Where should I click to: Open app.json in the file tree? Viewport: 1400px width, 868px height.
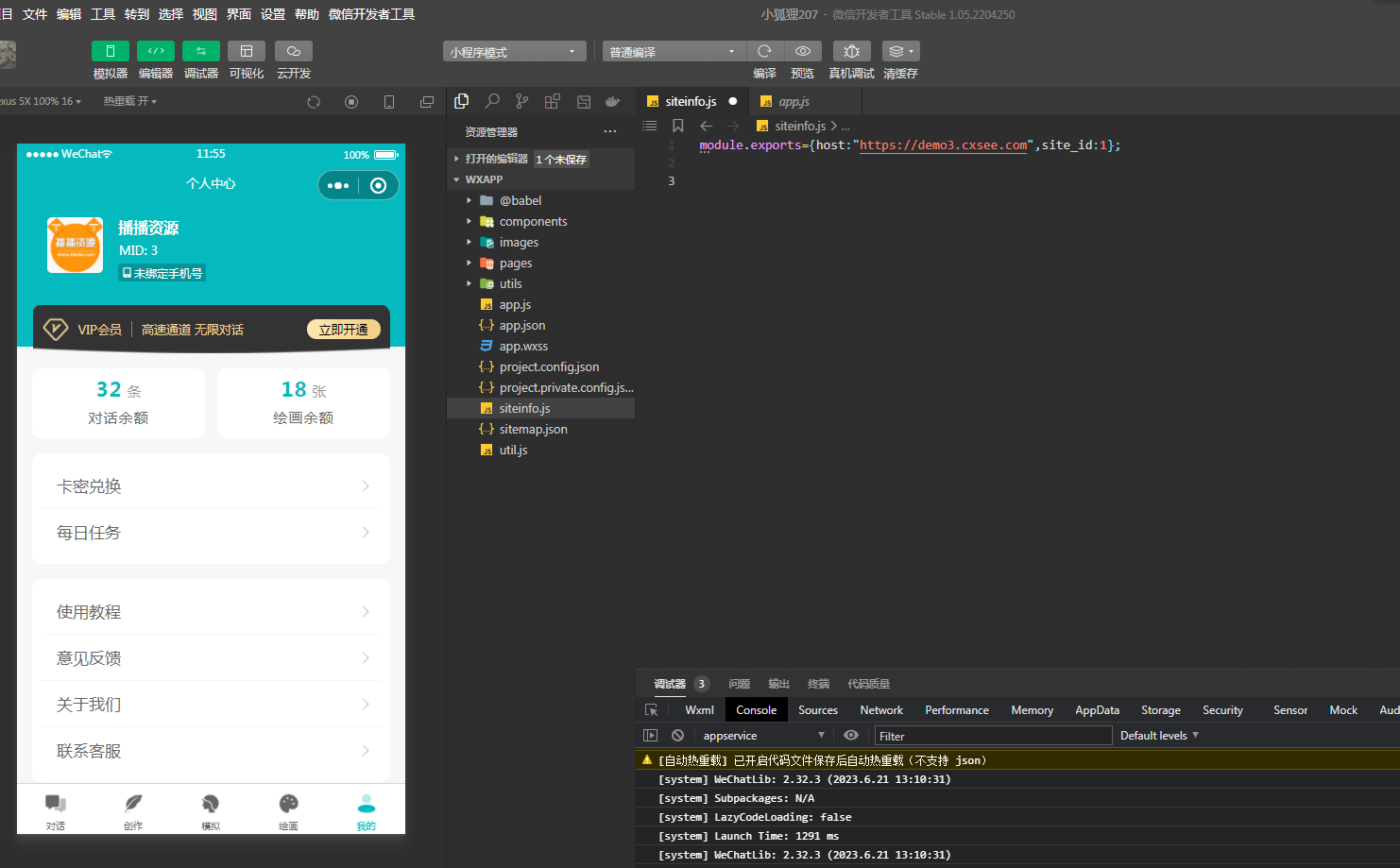(x=541, y=325)
